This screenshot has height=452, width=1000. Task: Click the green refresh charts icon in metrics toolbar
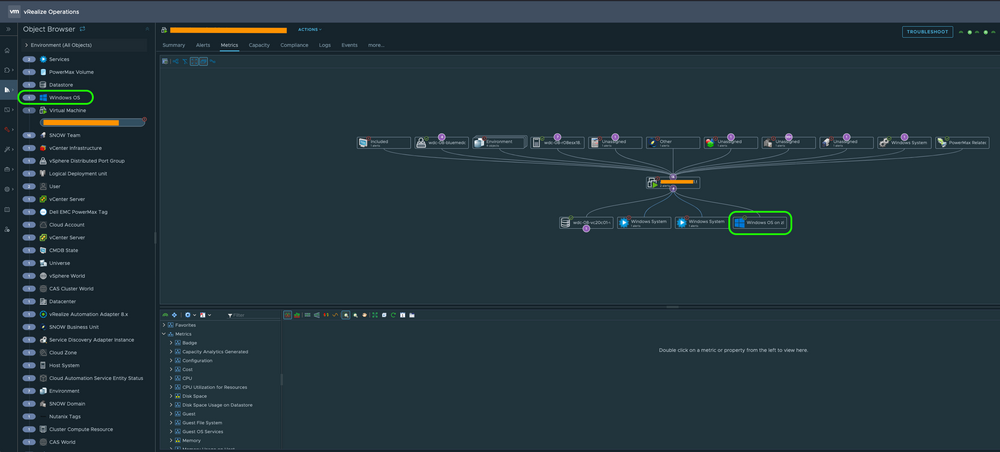pos(393,315)
